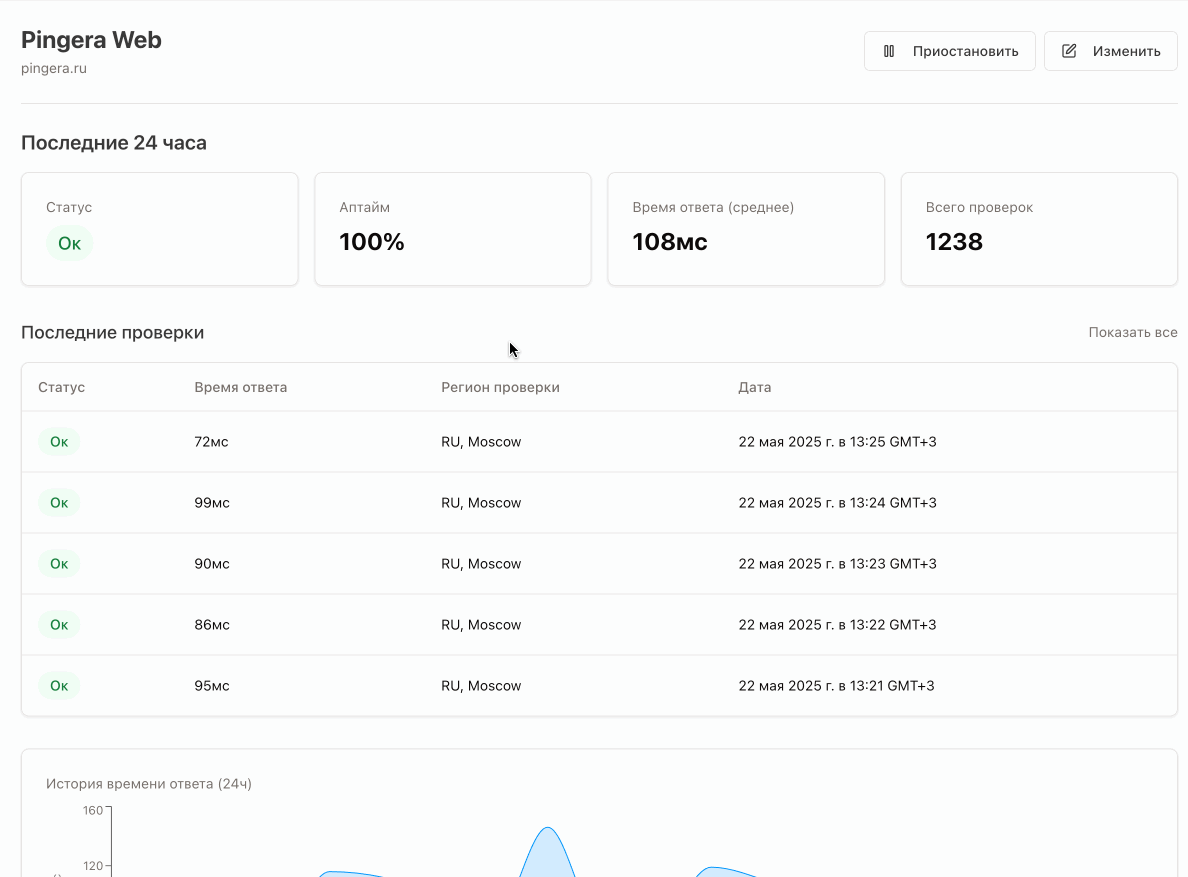Click the Время ответа (среднее) label
This screenshot has width=1188, height=877.
pyautogui.click(x=713, y=208)
